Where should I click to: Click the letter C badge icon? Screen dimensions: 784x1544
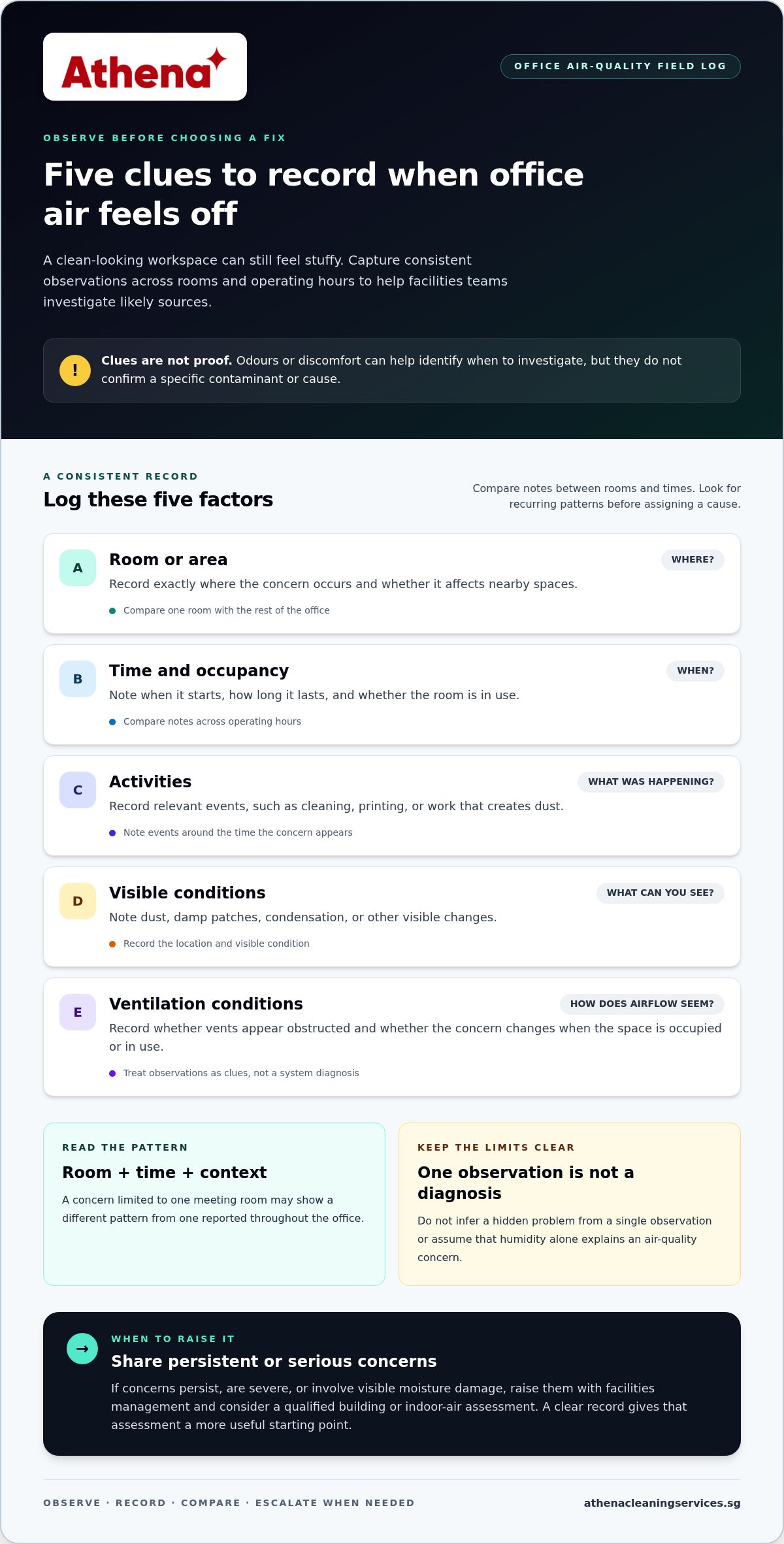(x=78, y=790)
